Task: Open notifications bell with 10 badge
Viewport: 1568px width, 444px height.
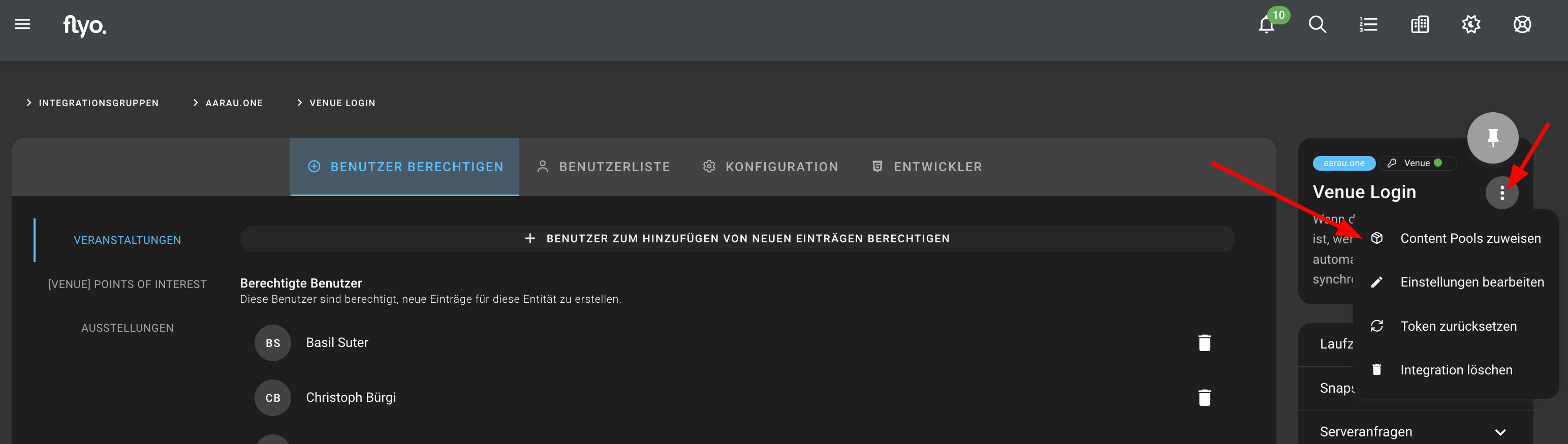Action: click(x=1267, y=24)
